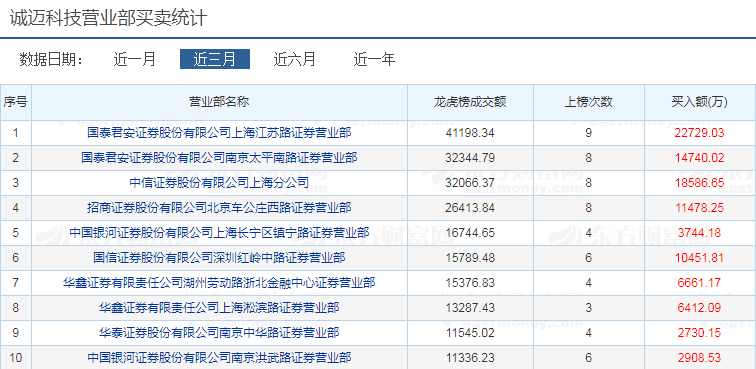Open 中国银河证券上海长宁区镇宁路营业部 link

(219, 233)
